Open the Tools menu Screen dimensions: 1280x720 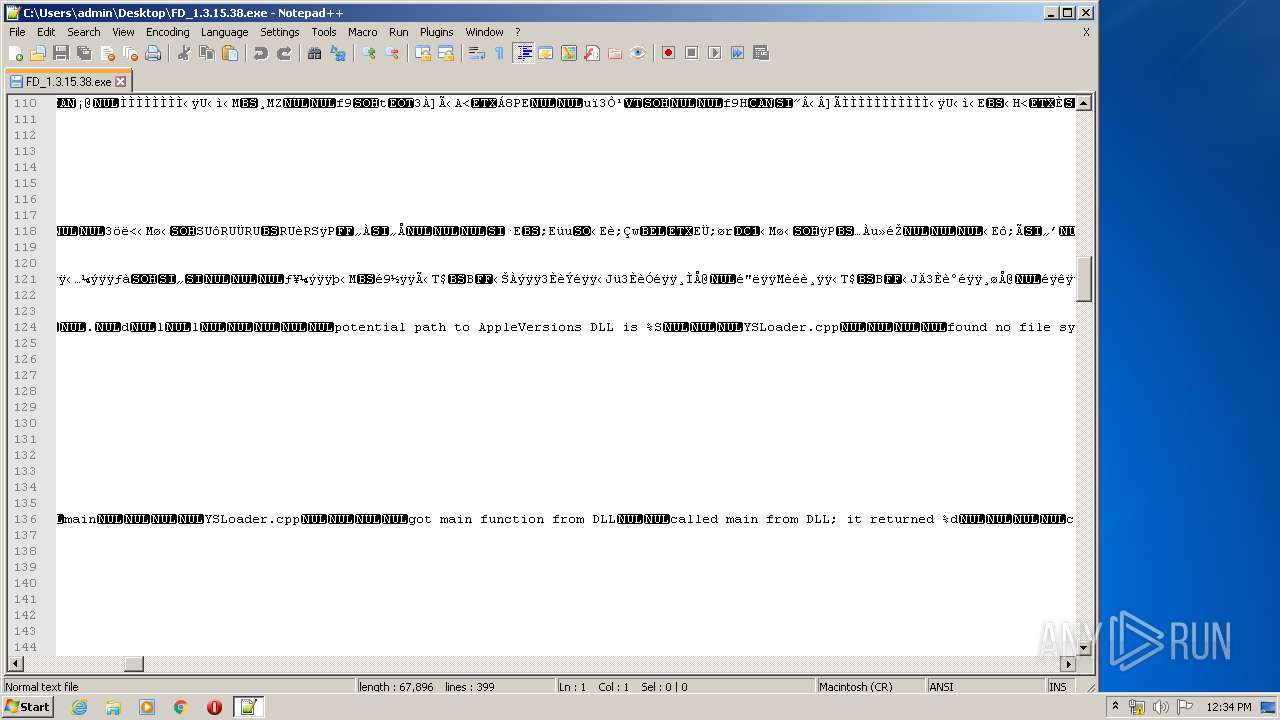[x=324, y=32]
